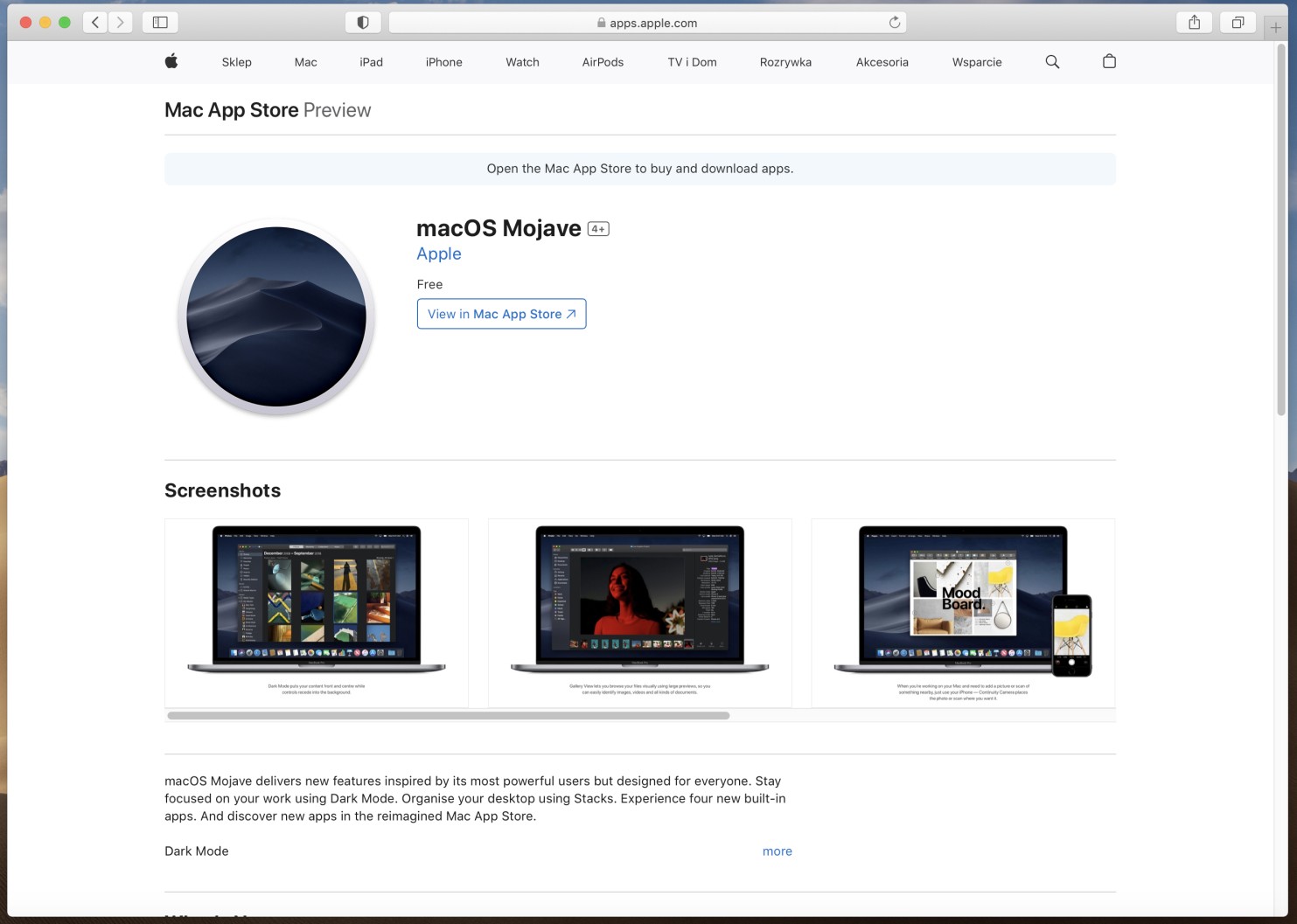Viewport: 1297px width, 924px height.
Task: Open the Wsparcie nav item
Action: (x=977, y=62)
